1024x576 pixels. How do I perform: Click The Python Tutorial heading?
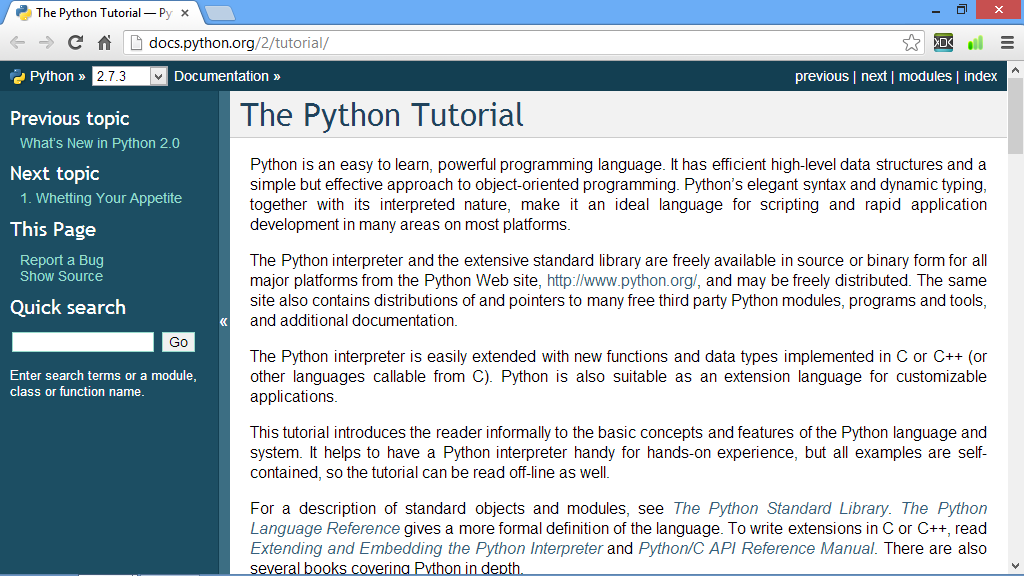pos(381,115)
